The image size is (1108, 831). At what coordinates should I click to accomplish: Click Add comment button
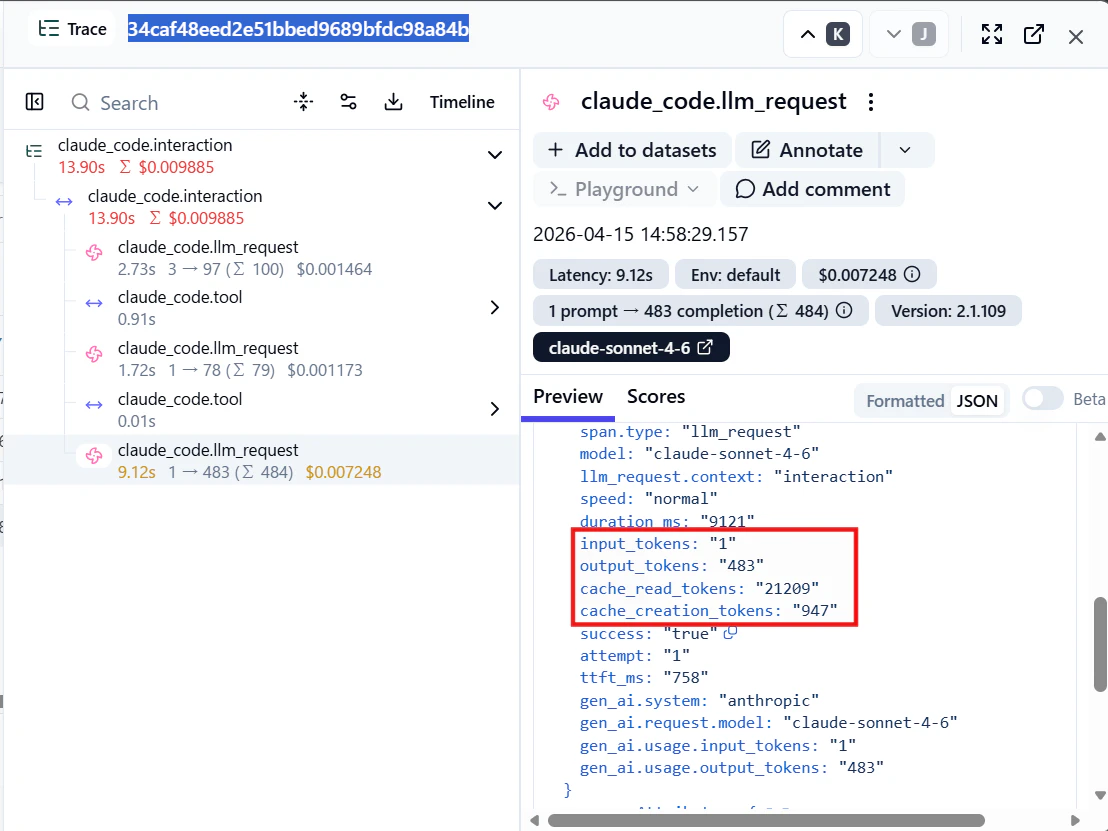point(813,189)
